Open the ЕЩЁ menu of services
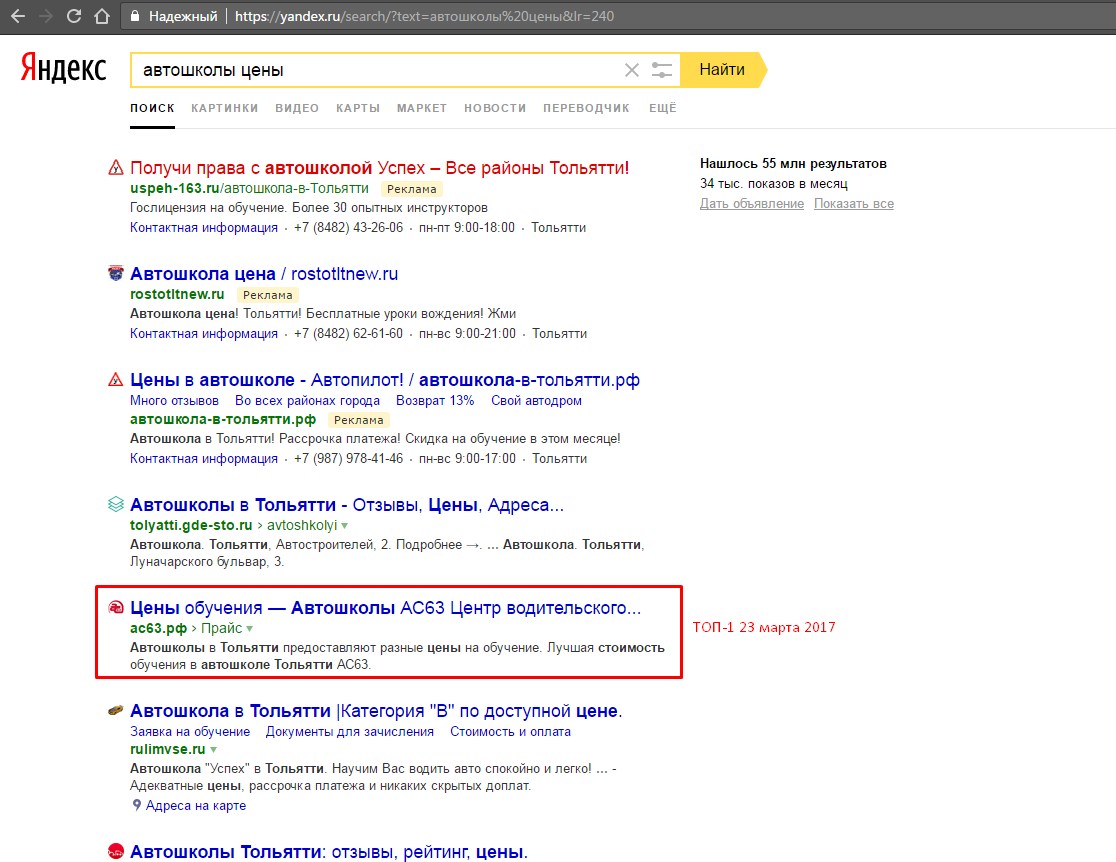This screenshot has width=1116, height=862. [663, 108]
